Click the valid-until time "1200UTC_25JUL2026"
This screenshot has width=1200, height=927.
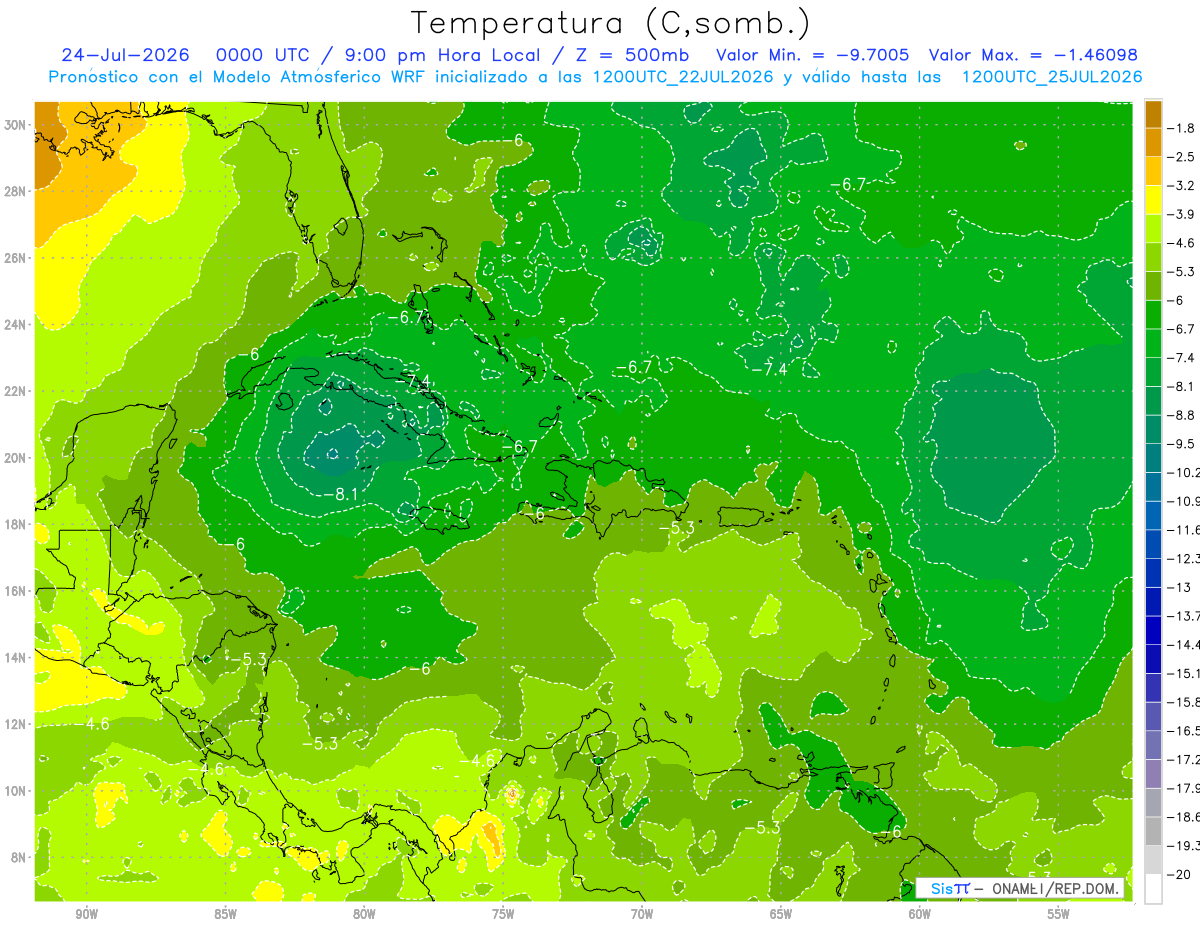click(x=1051, y=76)
